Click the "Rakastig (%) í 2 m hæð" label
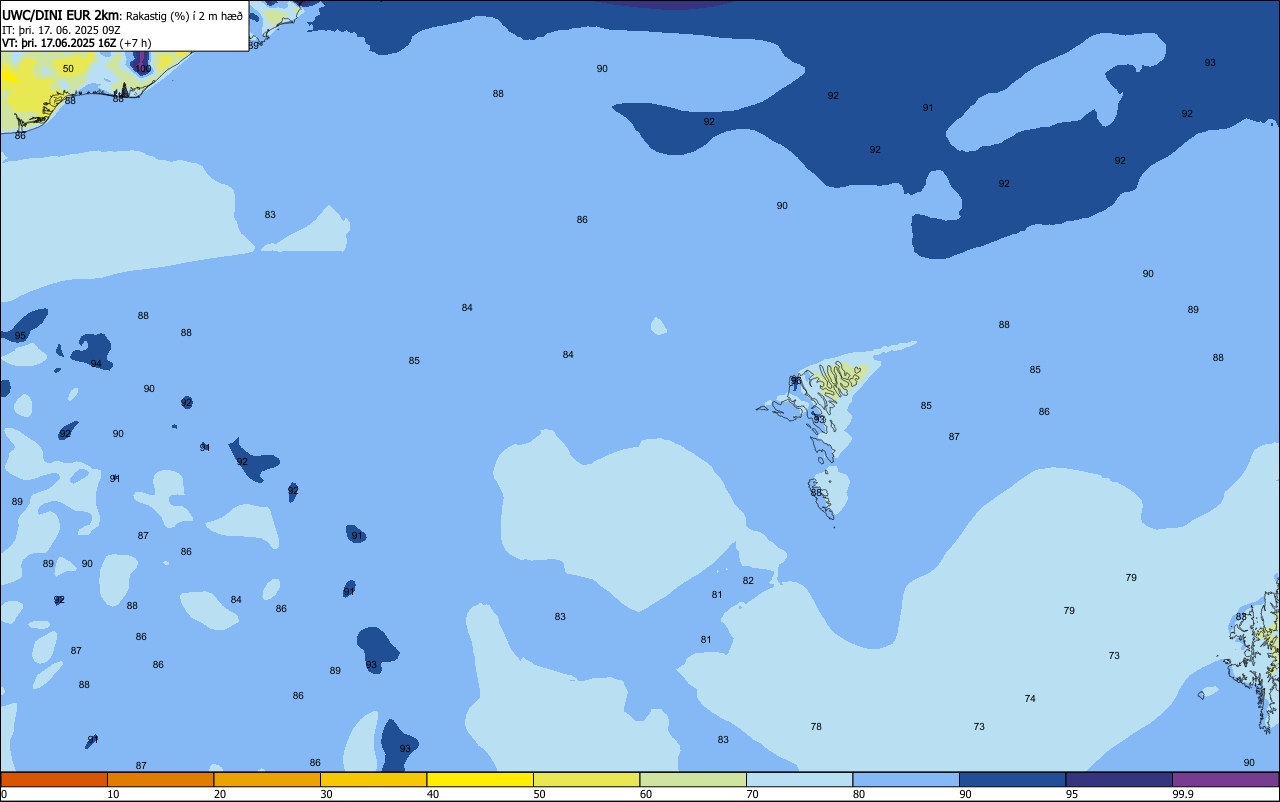 coord(184,16)
